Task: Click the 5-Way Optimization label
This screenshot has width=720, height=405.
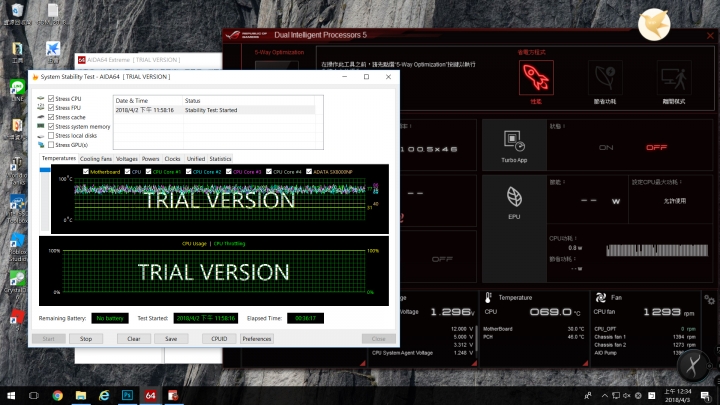Action: (279, 52)
